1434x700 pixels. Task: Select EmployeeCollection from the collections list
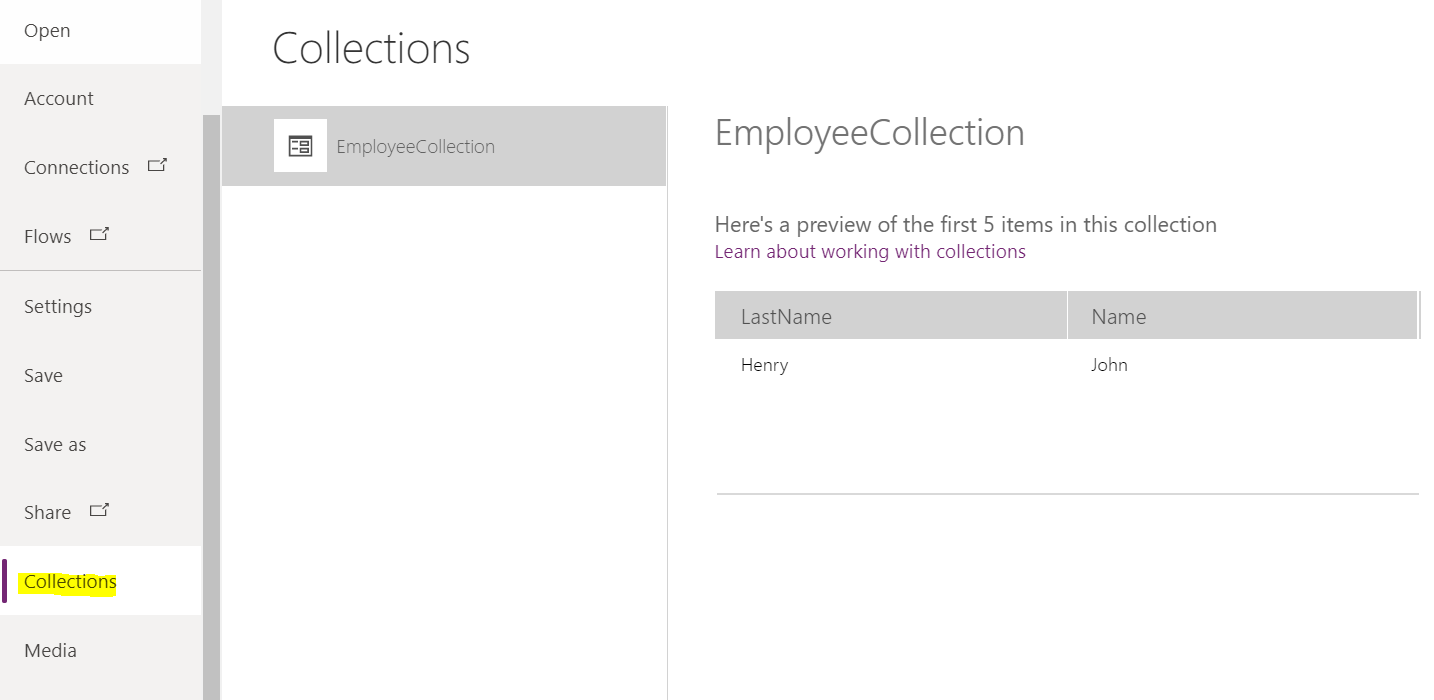pos(416,146)
